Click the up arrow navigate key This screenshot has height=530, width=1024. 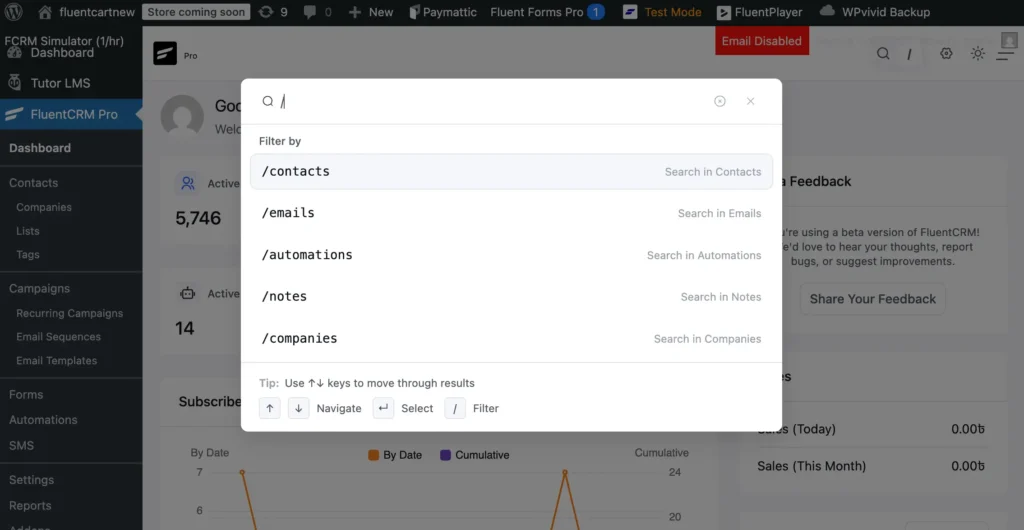point(270,408)
